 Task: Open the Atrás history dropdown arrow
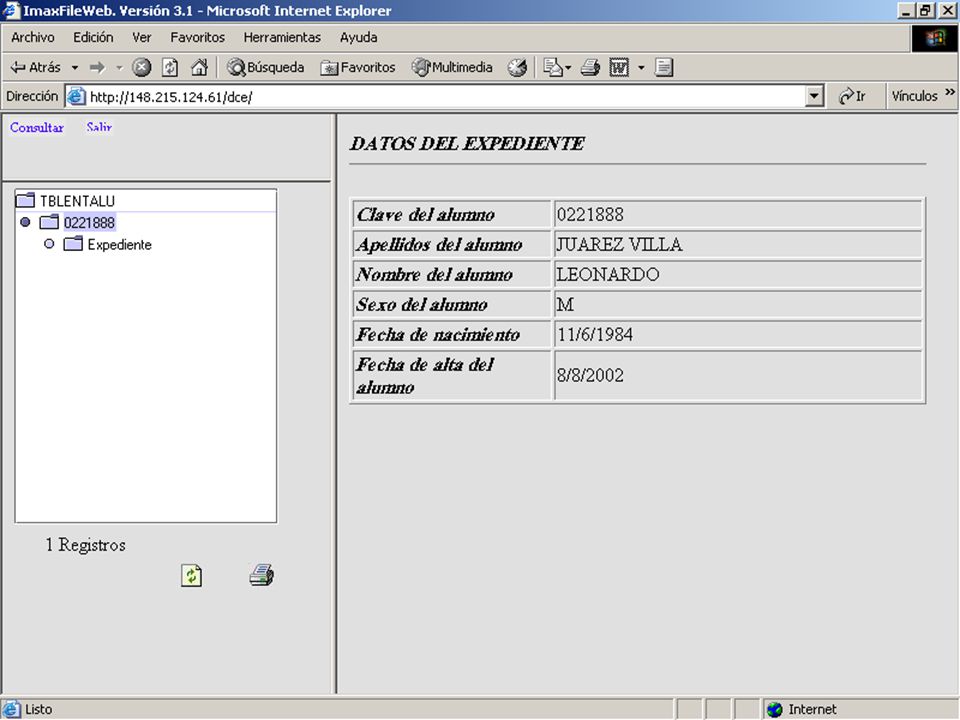click(x=75, y=67)
